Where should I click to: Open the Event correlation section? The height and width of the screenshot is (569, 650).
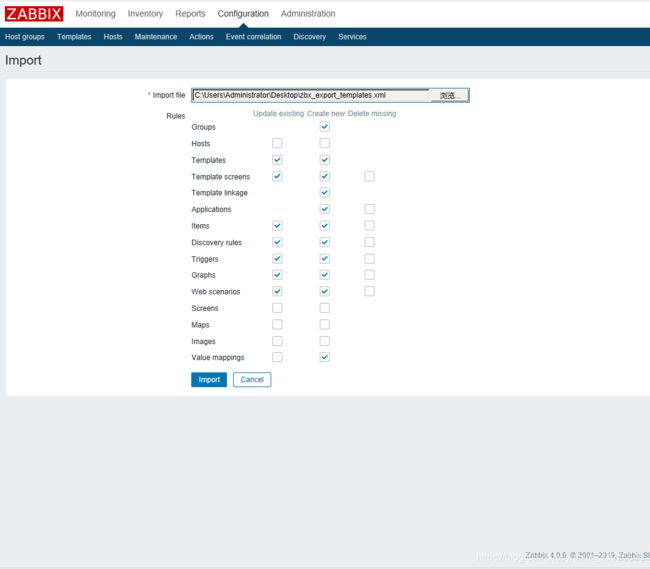tap(253, 37)
